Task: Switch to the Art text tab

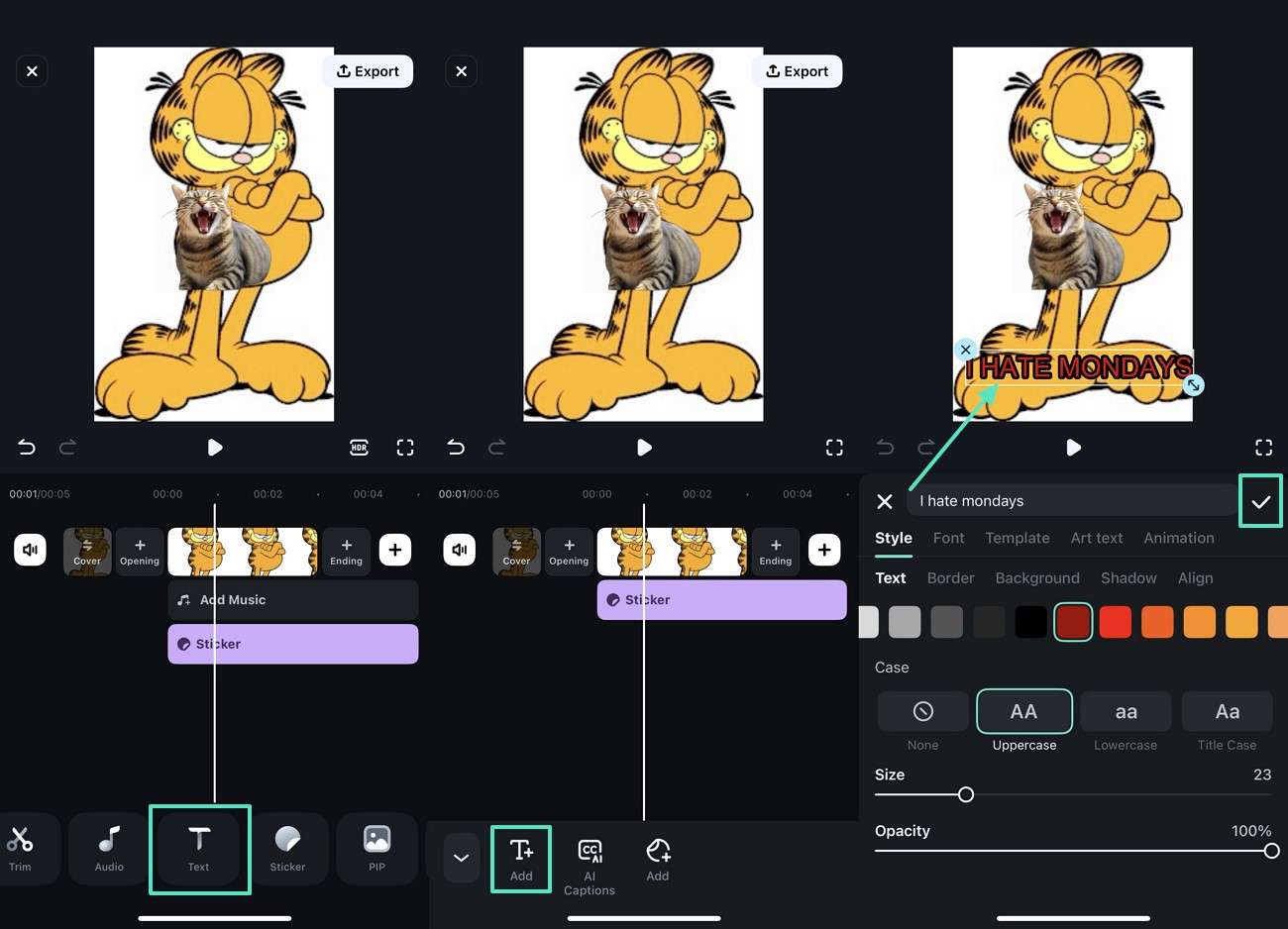Action: point(1097,538)
